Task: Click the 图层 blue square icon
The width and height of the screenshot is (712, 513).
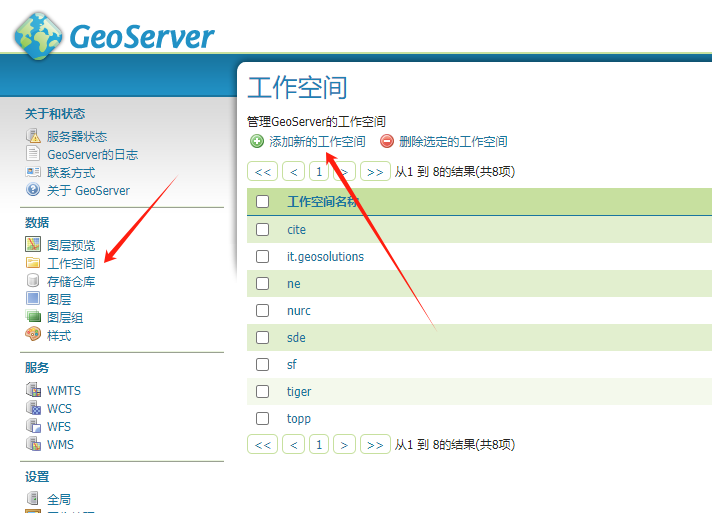Action: [x=33, y=299]
